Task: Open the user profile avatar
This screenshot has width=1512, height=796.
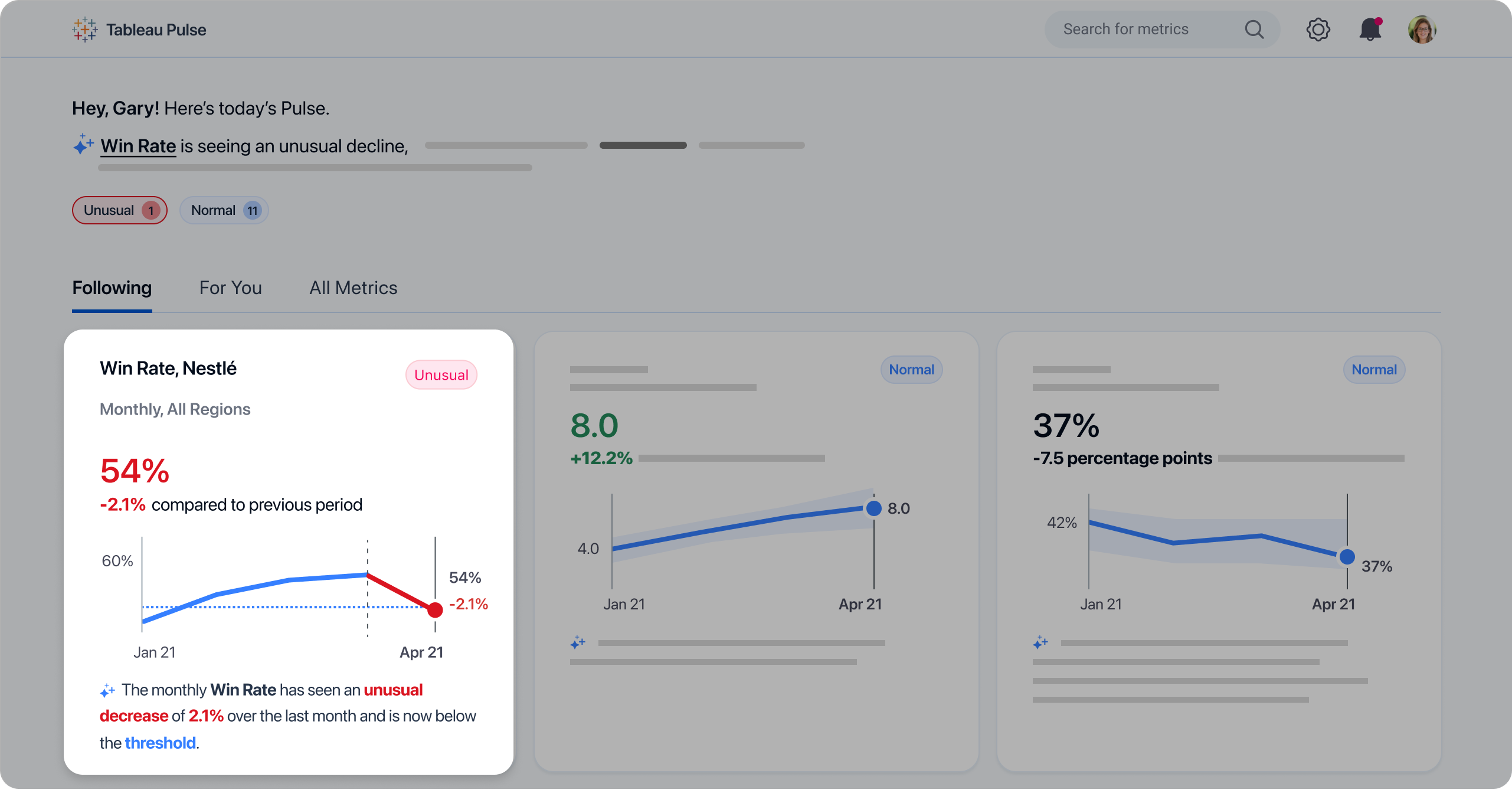Action: click(1422, 30)
